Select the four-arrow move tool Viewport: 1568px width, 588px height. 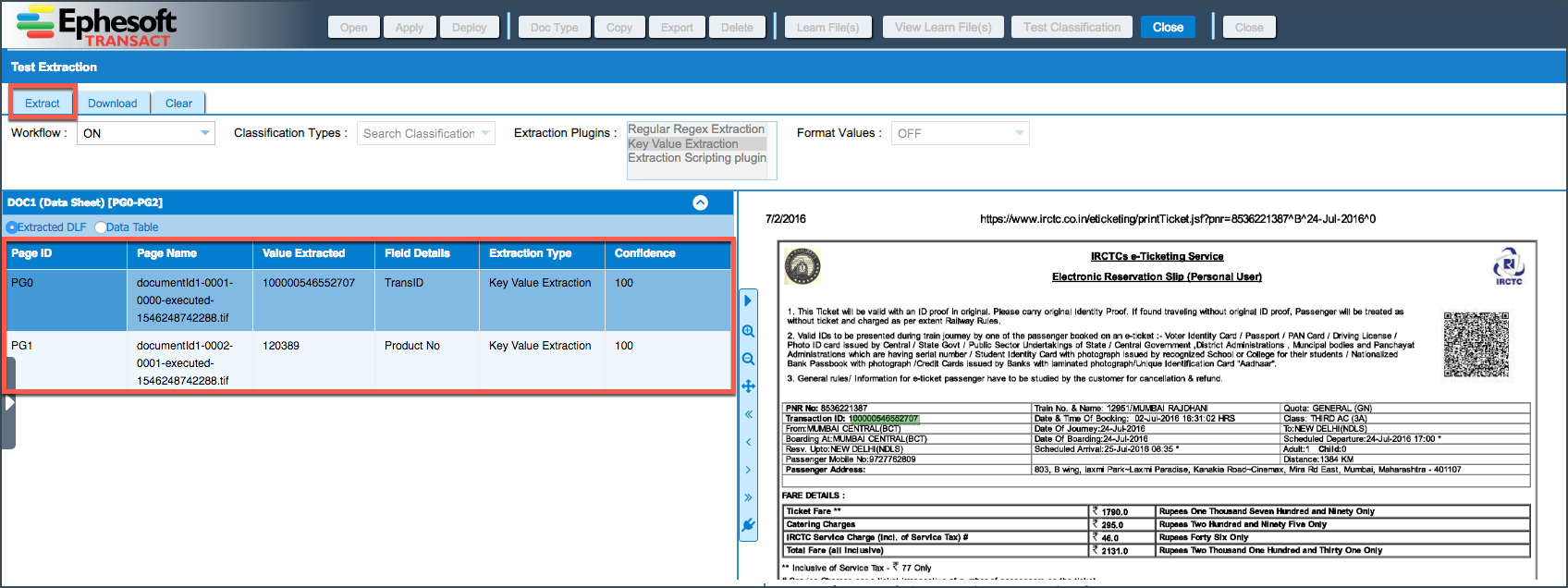click(749, 386)
